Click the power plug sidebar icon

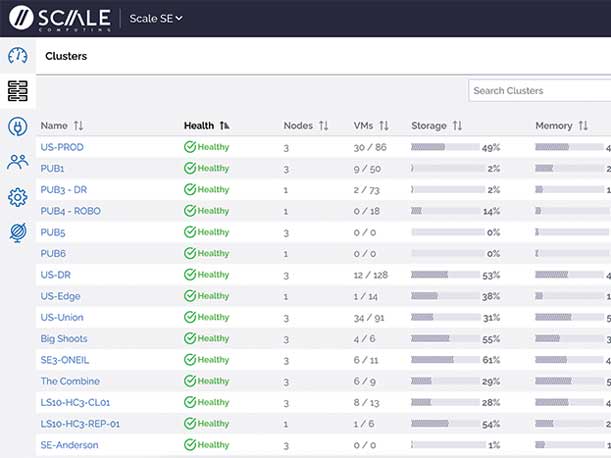click(x=17, y=126)
